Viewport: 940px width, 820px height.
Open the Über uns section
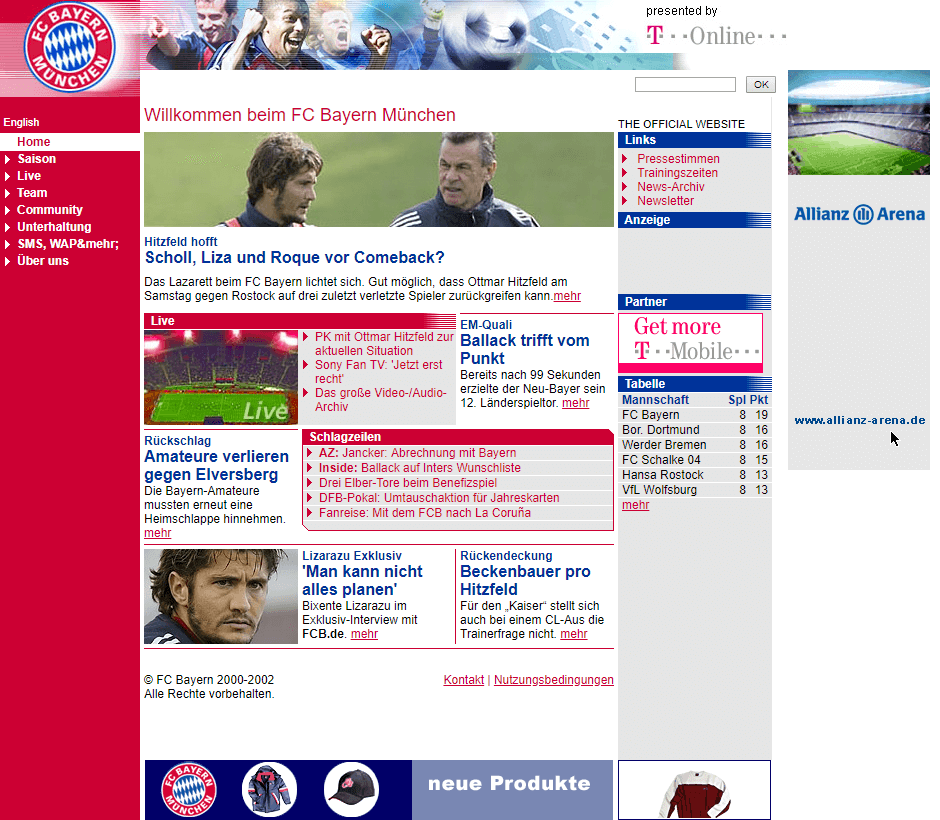point(43,261)
